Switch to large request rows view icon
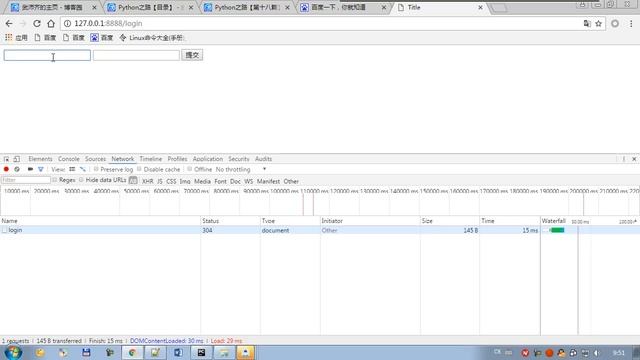Viewport: 640px width, 360px height. coord(72,169)
